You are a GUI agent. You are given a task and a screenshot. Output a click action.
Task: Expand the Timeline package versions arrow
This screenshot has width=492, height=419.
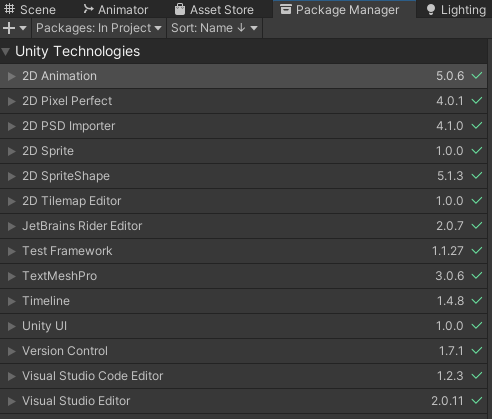[x=12, y=301]
